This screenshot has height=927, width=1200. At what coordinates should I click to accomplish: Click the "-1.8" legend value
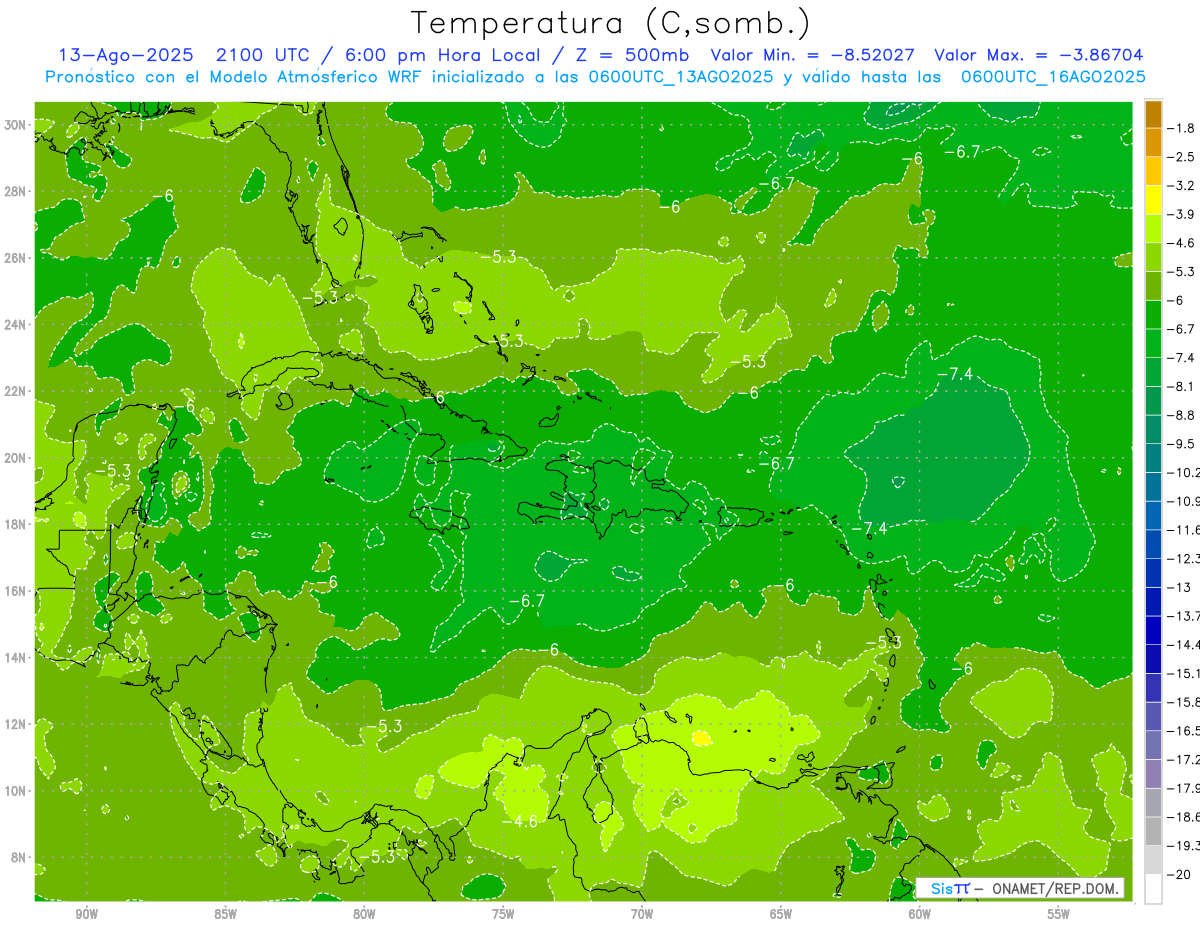[x=1181, y=128]
